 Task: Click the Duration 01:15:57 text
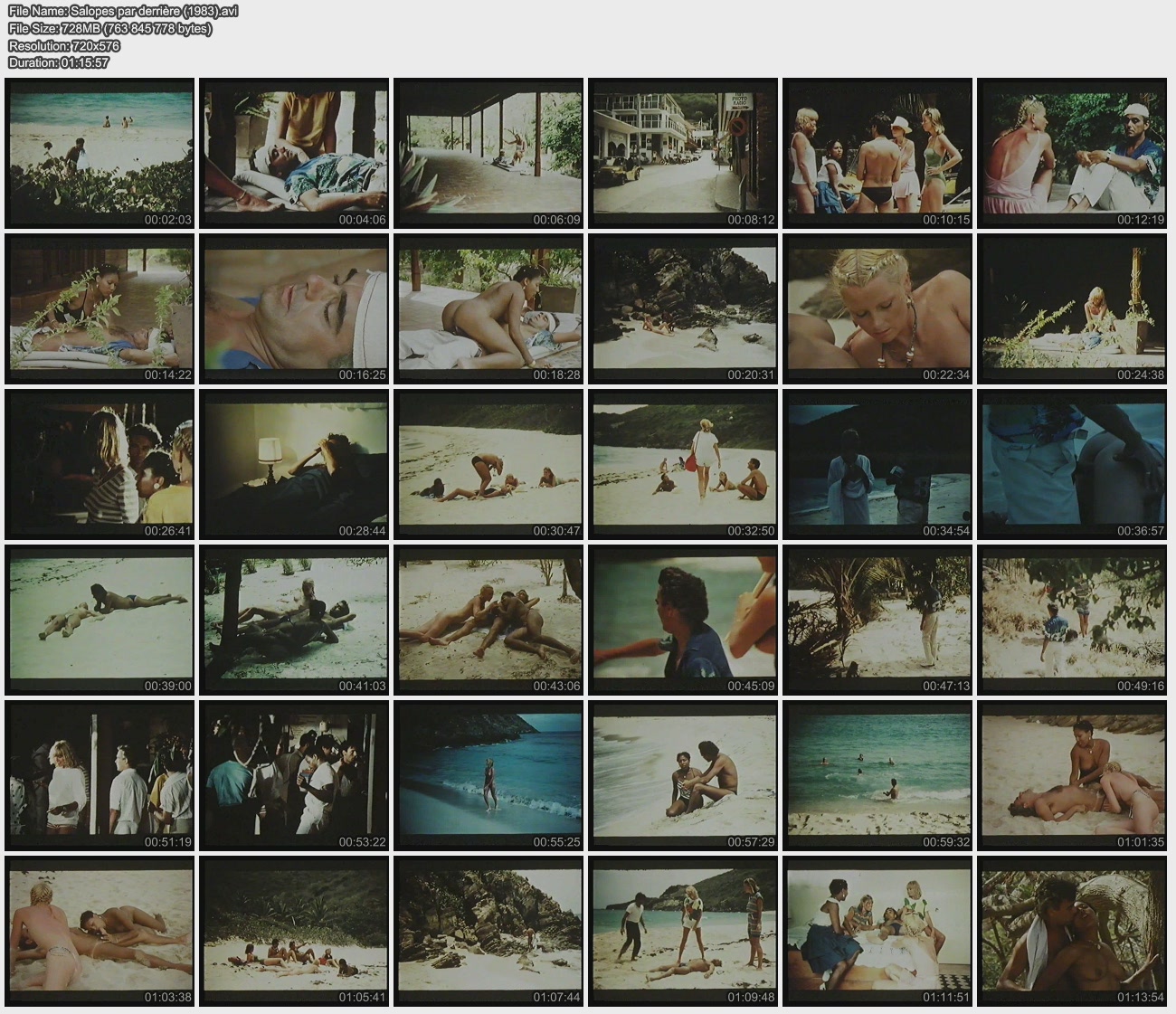pyautogui.click(x=59, y=62)
